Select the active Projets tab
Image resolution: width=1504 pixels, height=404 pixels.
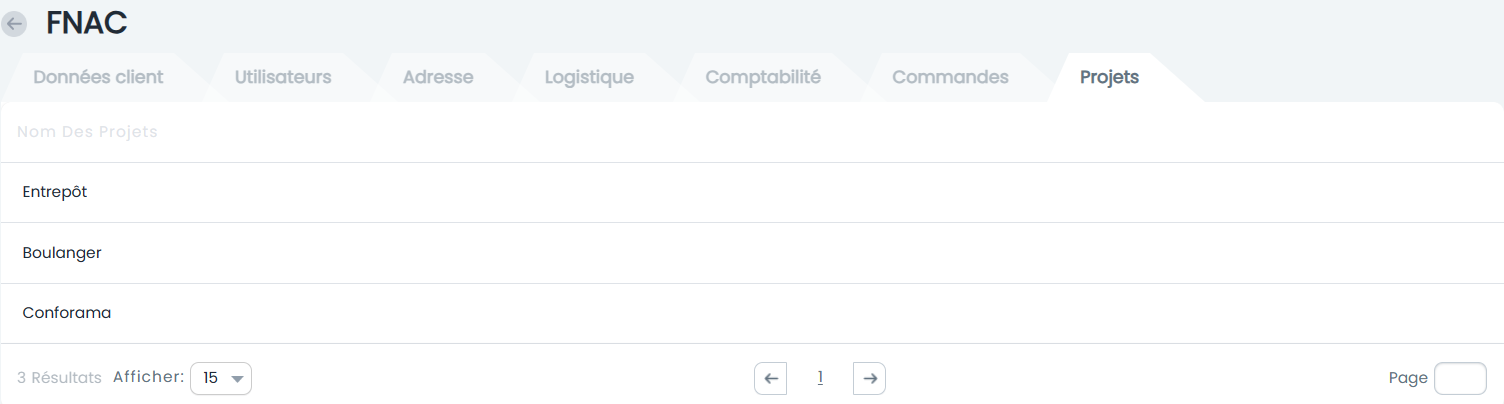tap(1109, 77)
